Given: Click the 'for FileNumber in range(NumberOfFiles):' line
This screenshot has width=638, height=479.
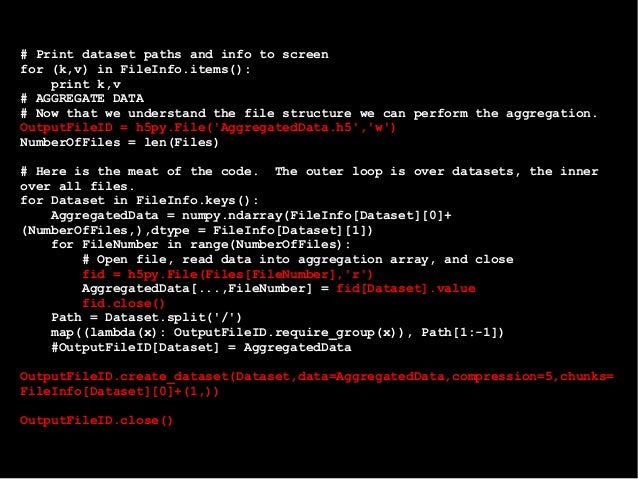Looking at the screenshot, I should [201, 245].
